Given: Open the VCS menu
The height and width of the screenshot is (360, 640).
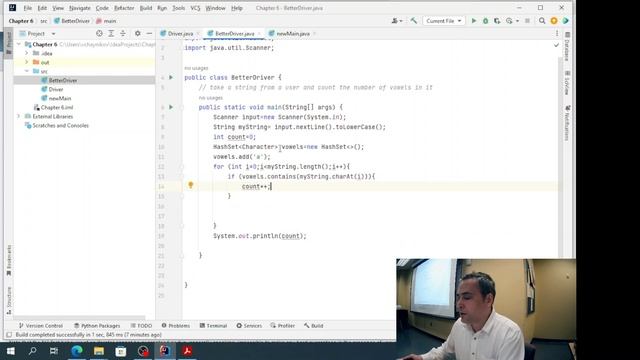Looking at the screenshot, I should pos(195,8).
